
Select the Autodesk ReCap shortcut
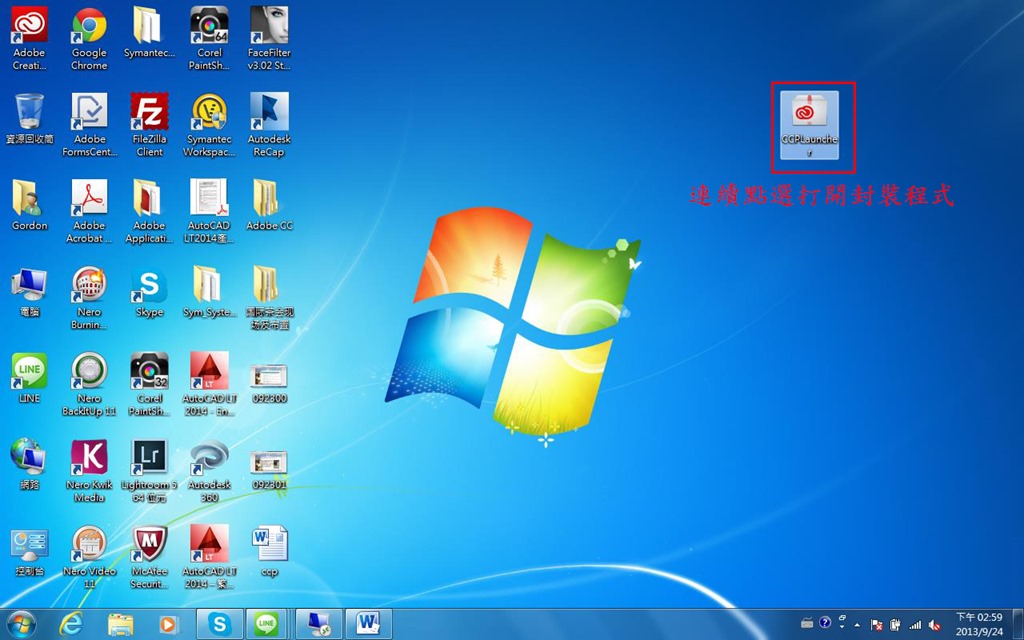pyautogui.click(x=269, y=125)
